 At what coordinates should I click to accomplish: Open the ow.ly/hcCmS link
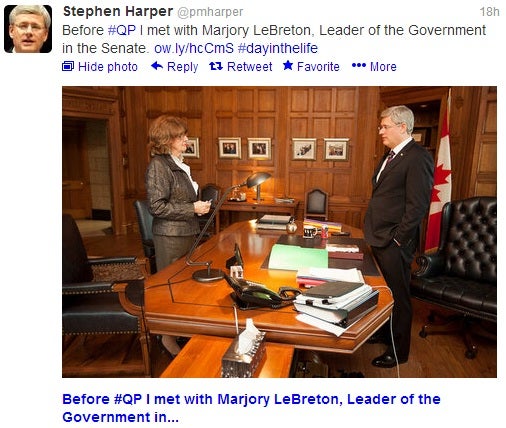(x=194, y=48)
